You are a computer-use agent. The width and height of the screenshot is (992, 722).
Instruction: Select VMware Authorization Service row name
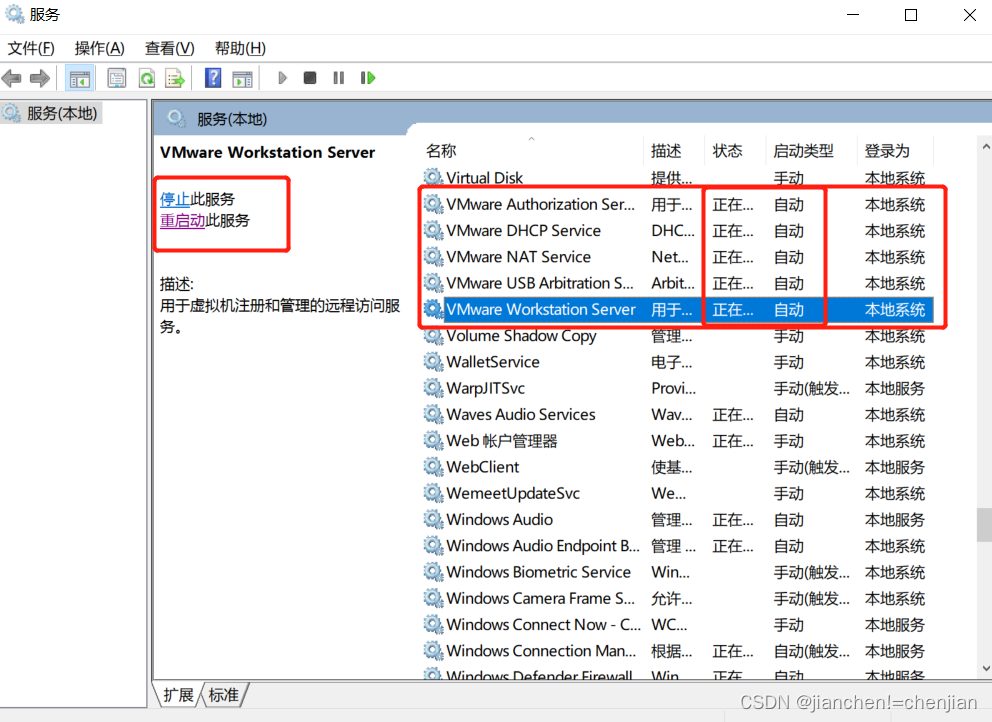pyautogui.click(x=540, y=204)
